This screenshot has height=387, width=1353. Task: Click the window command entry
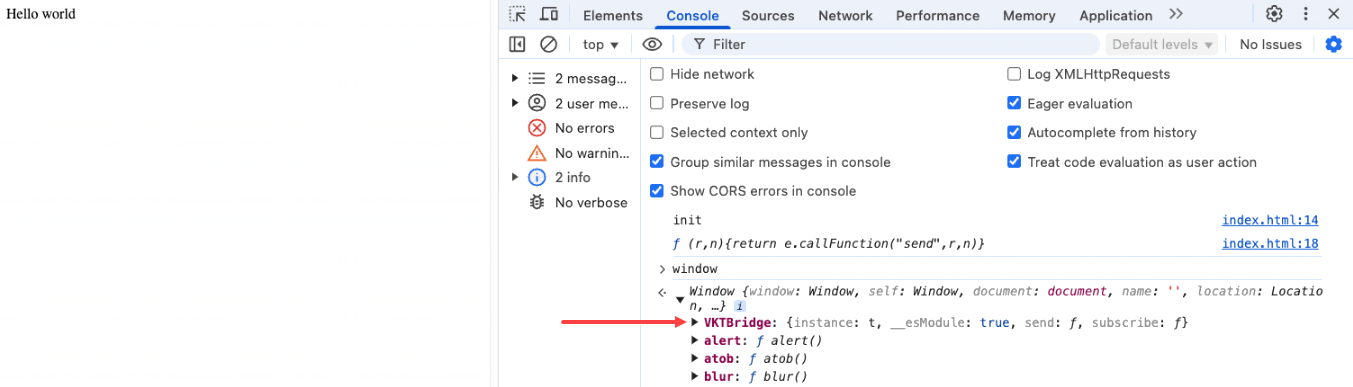(694, 269)
